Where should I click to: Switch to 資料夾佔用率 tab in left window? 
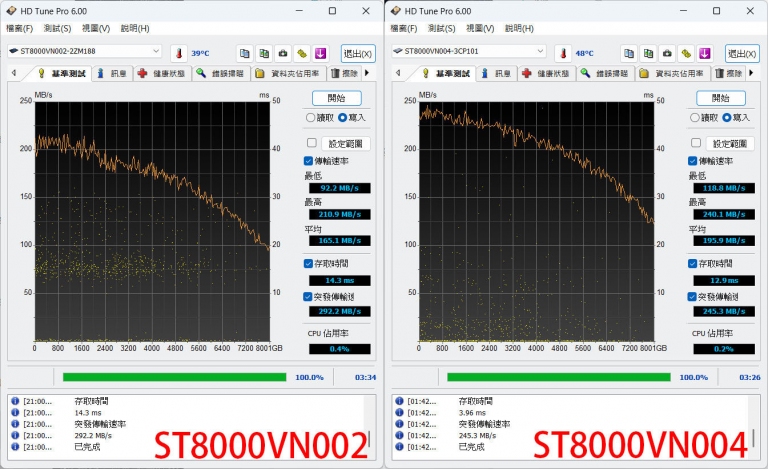[288, 73]
